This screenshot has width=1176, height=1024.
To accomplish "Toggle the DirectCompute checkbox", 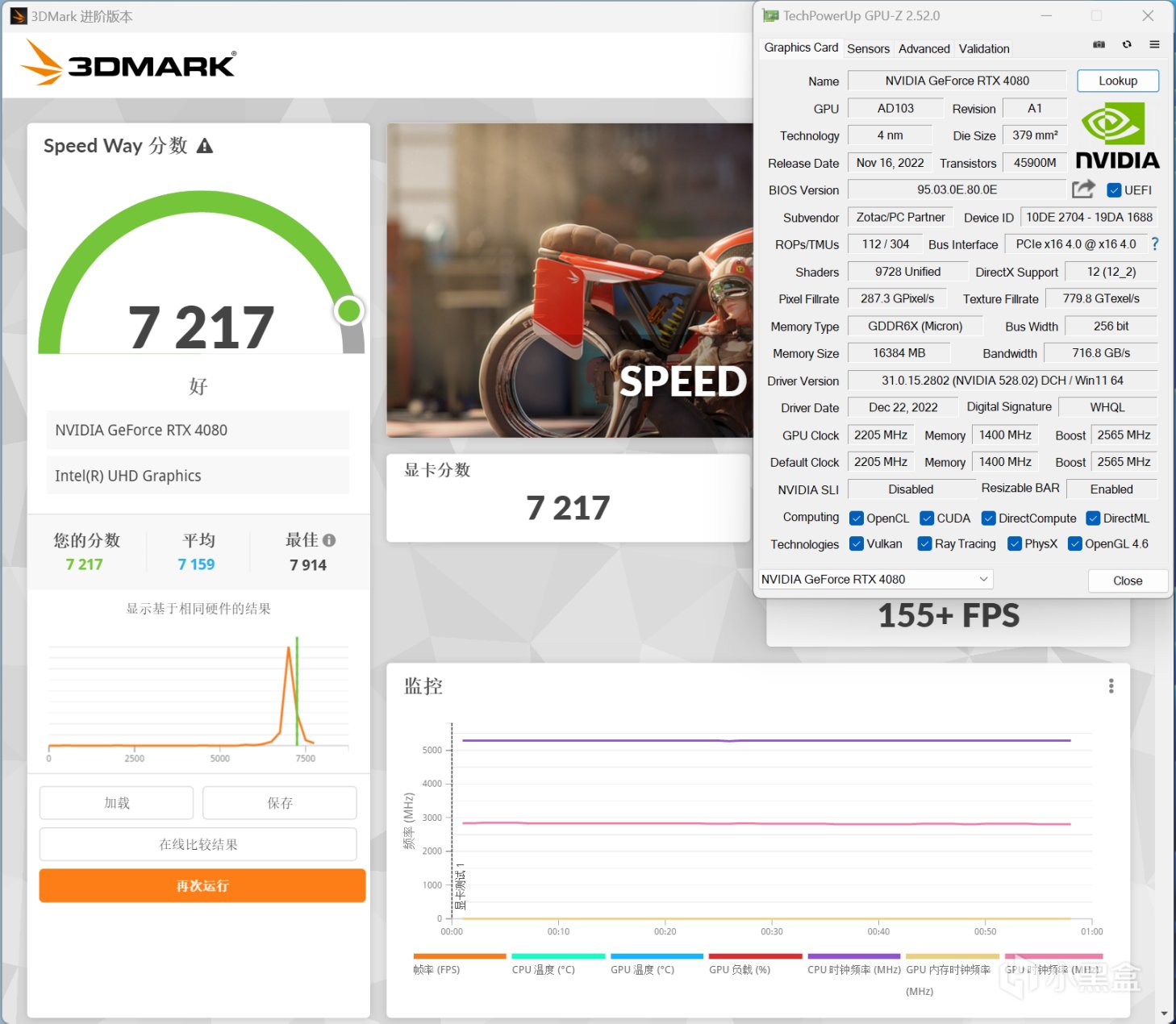I will [x=988, y=518].
